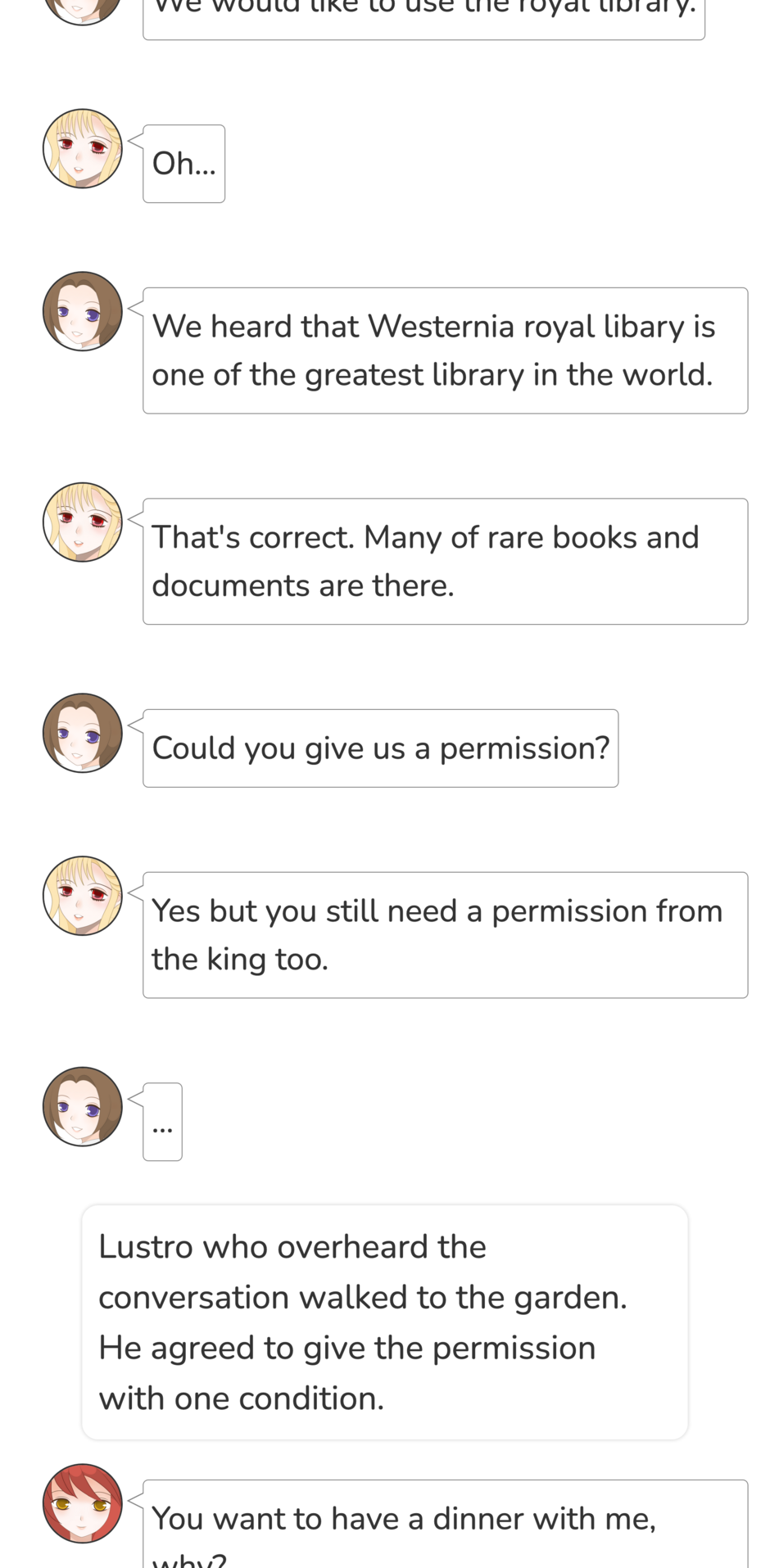Click the "You want to have a dinner with me" bubble

445,1525
